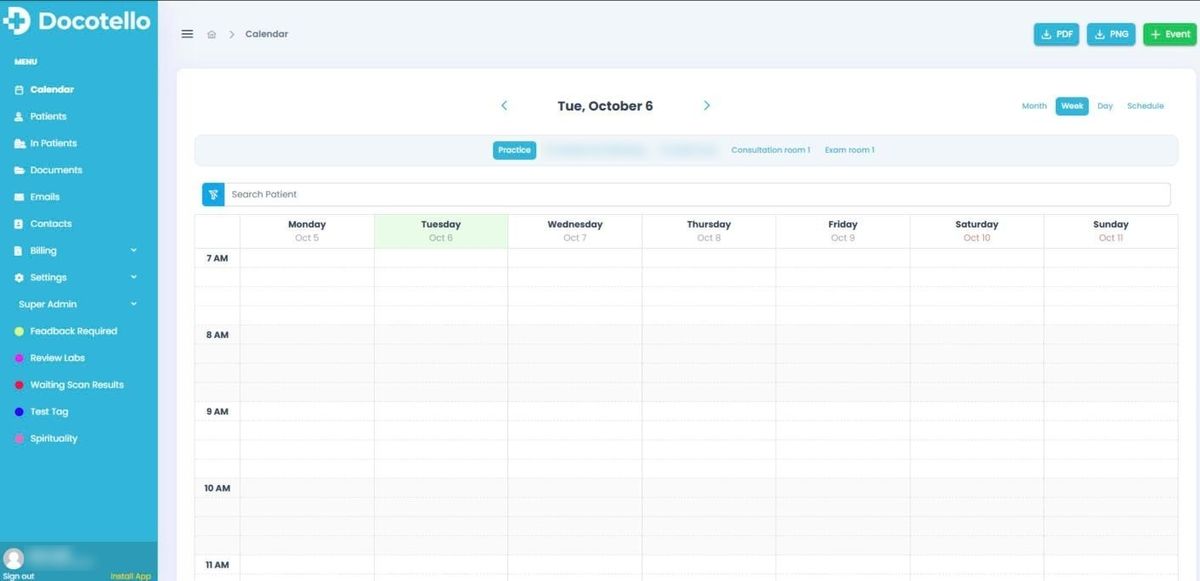Click the Billing document icon
The height and width of the screenshot is (581, 1200).
19,251
